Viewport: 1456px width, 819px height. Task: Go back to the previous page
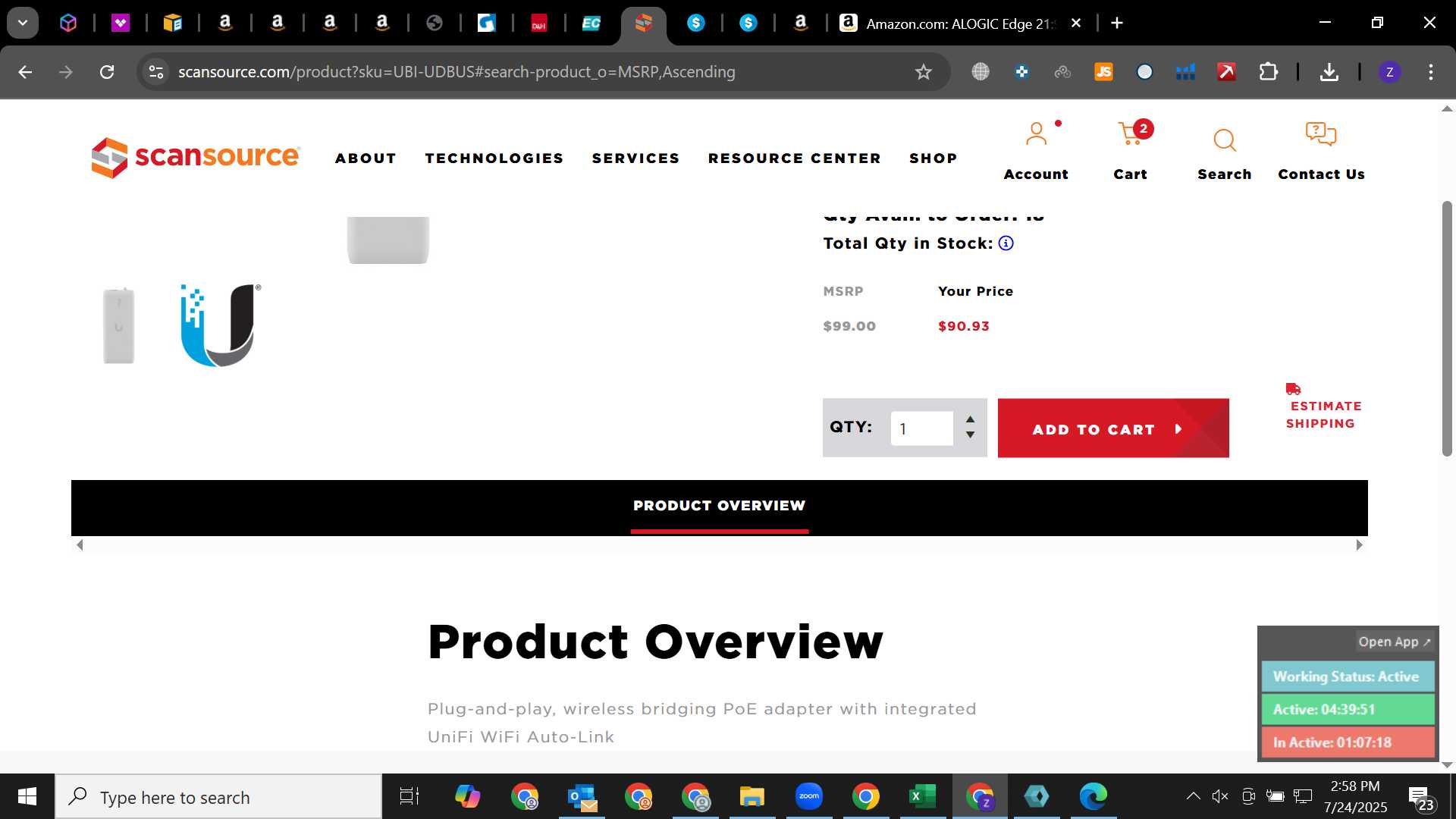pyautogui.click(x=25, y=72)
